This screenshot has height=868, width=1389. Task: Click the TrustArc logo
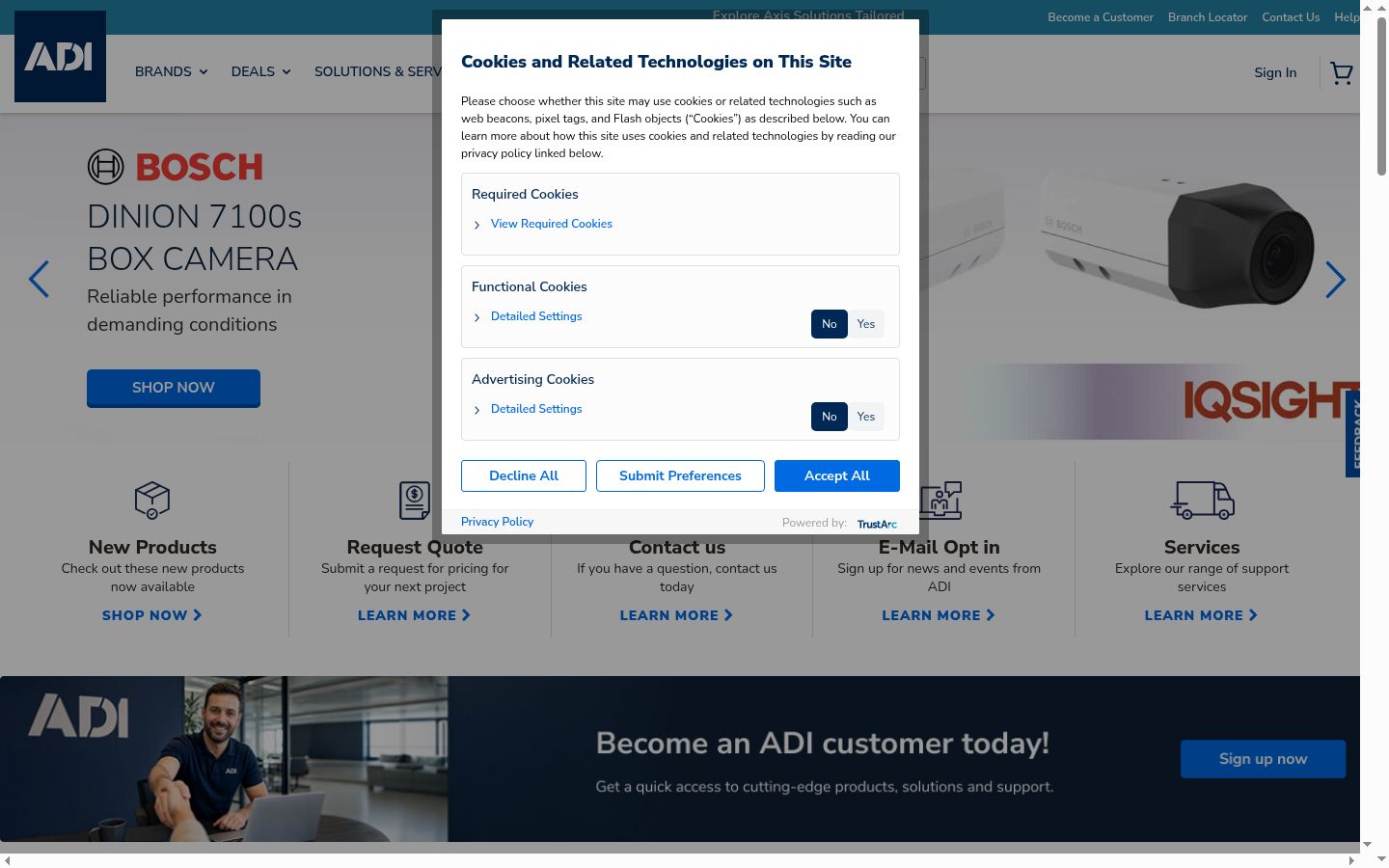(x=877, y=524)
